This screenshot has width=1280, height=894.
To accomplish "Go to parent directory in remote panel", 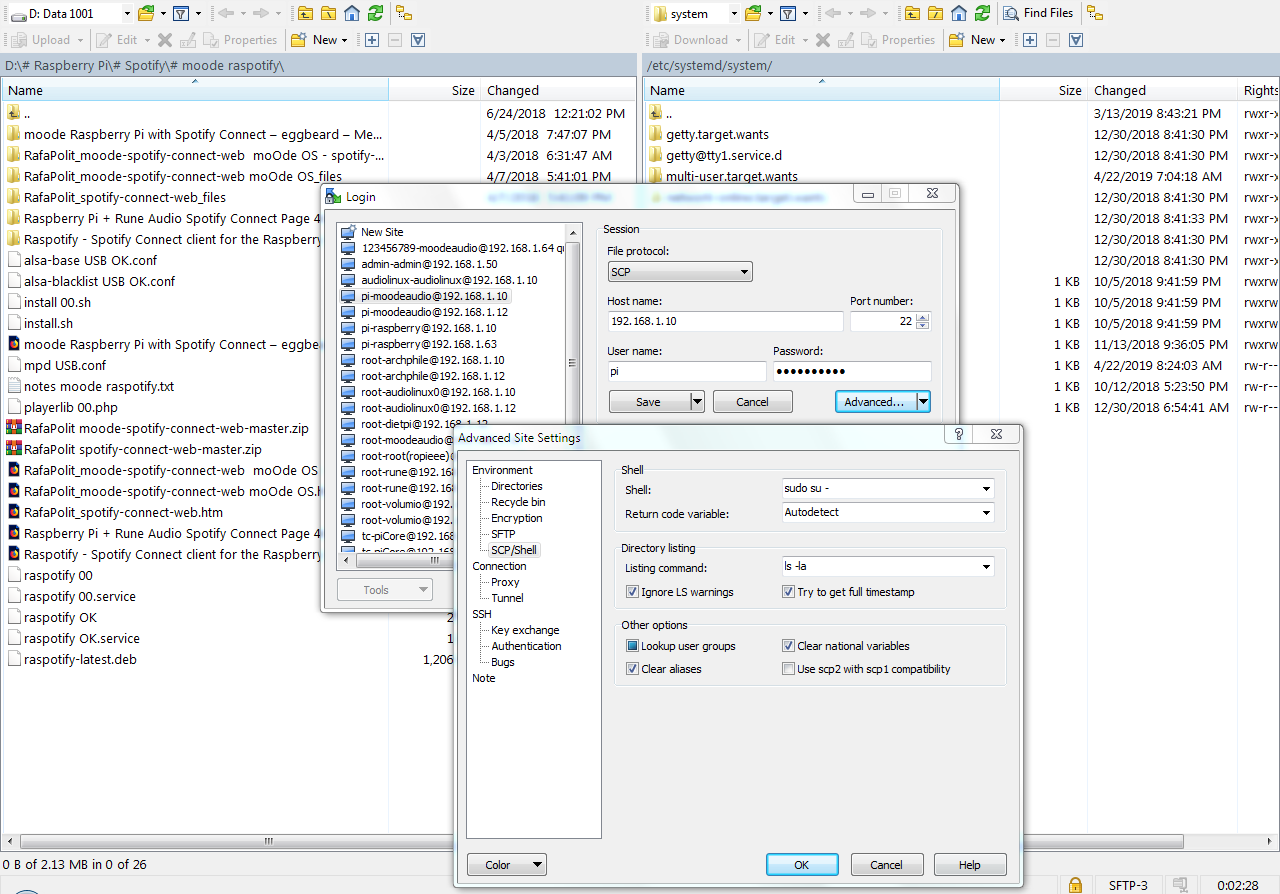I will click(x=912, y=13).
